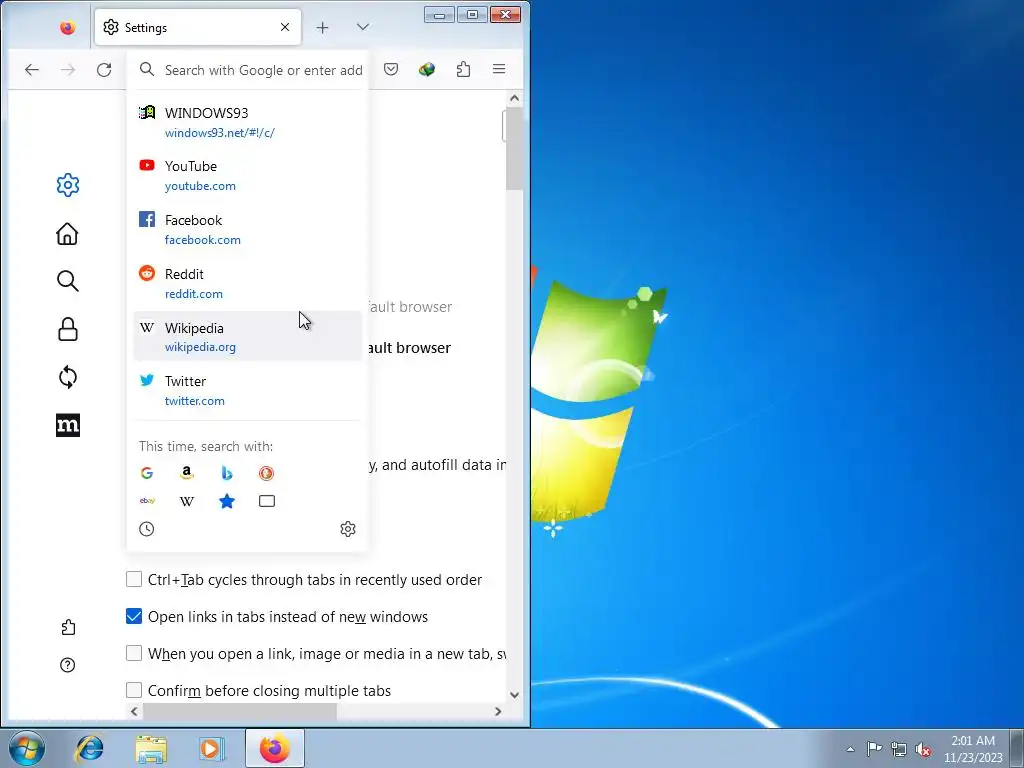
Task: Open Firefox Support help icon
Action: tap(67, 665)
